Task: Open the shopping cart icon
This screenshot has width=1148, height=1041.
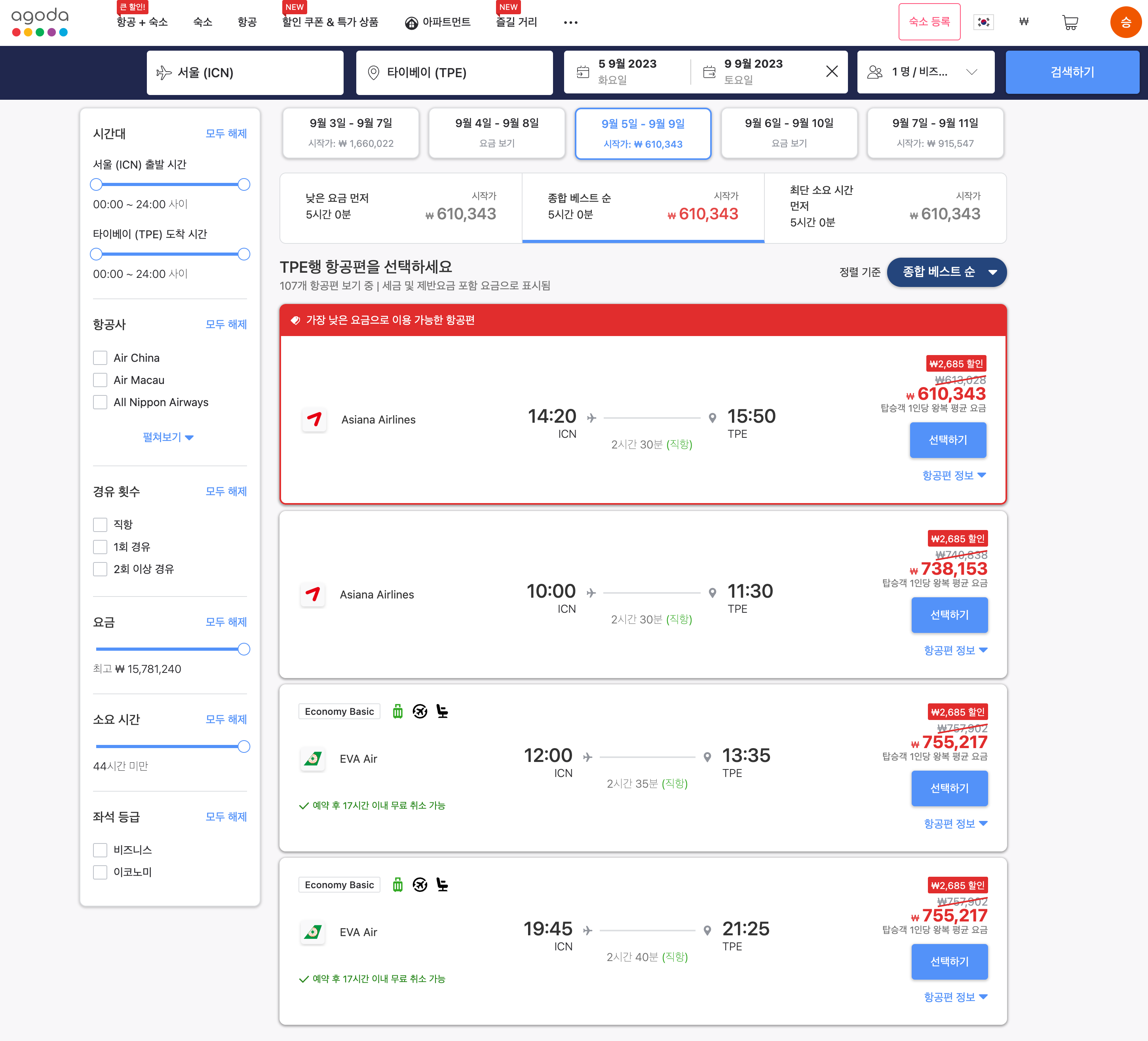Action: [x=1070, y=22]
